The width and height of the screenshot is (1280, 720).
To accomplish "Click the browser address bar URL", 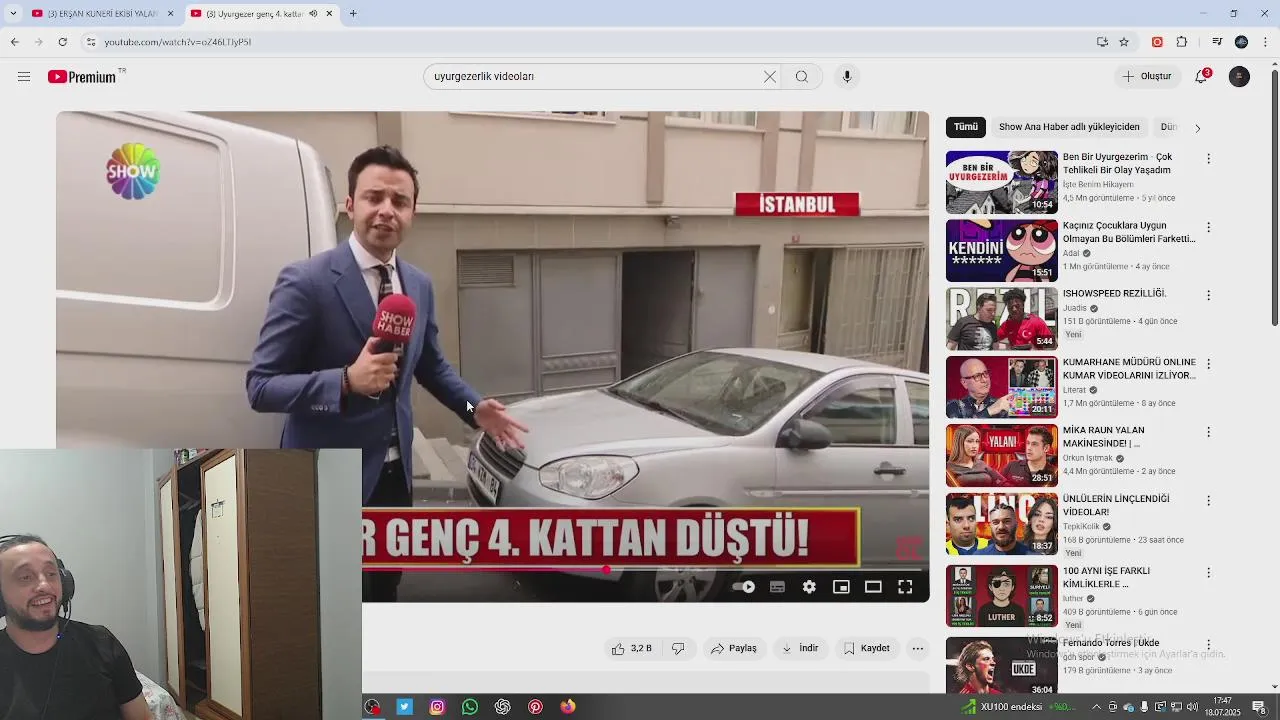I will [178, 42].
